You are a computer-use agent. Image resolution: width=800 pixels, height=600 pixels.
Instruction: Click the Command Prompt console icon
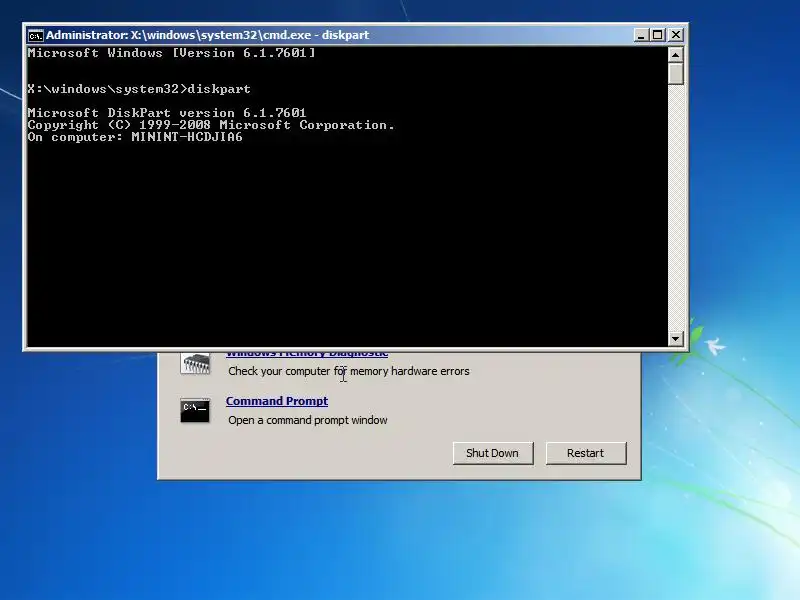pyautogui.click(x=195, y=411)
